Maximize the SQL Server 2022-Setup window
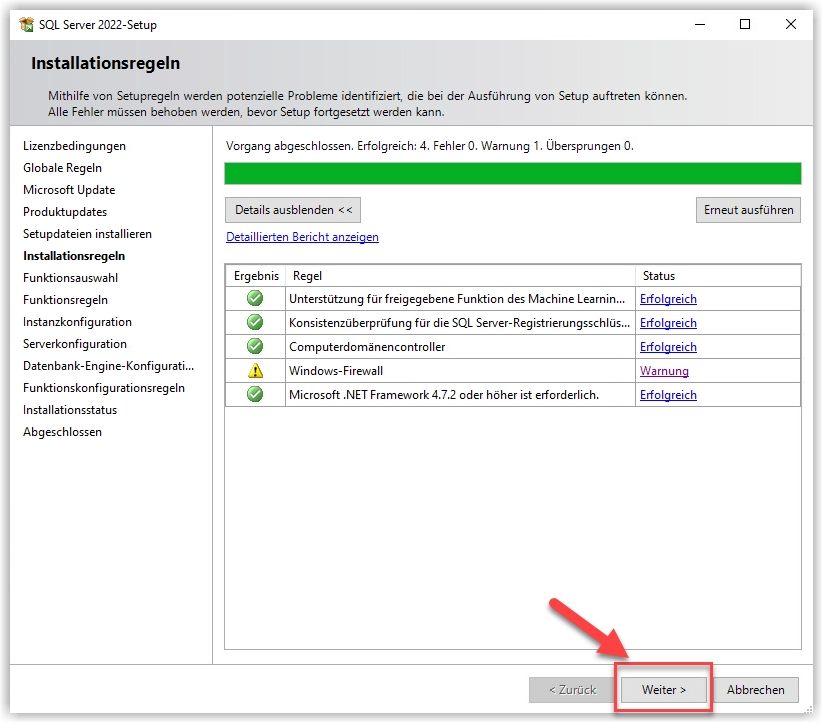The image size is (823, 723). click(745, 24)
